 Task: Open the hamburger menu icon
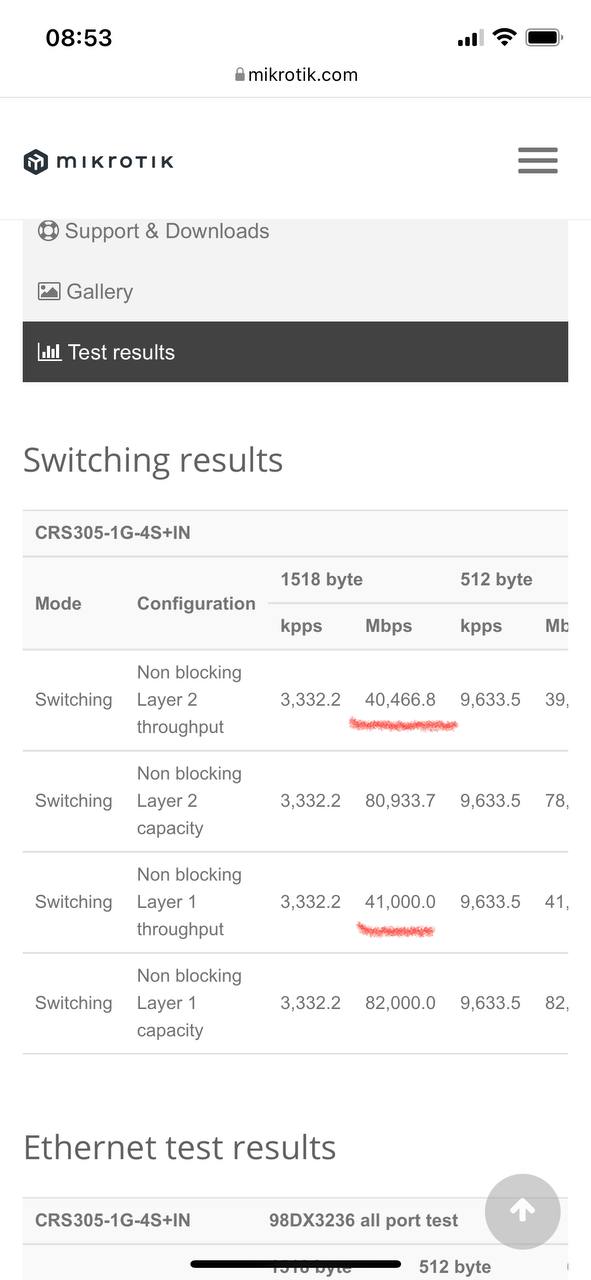537,161
